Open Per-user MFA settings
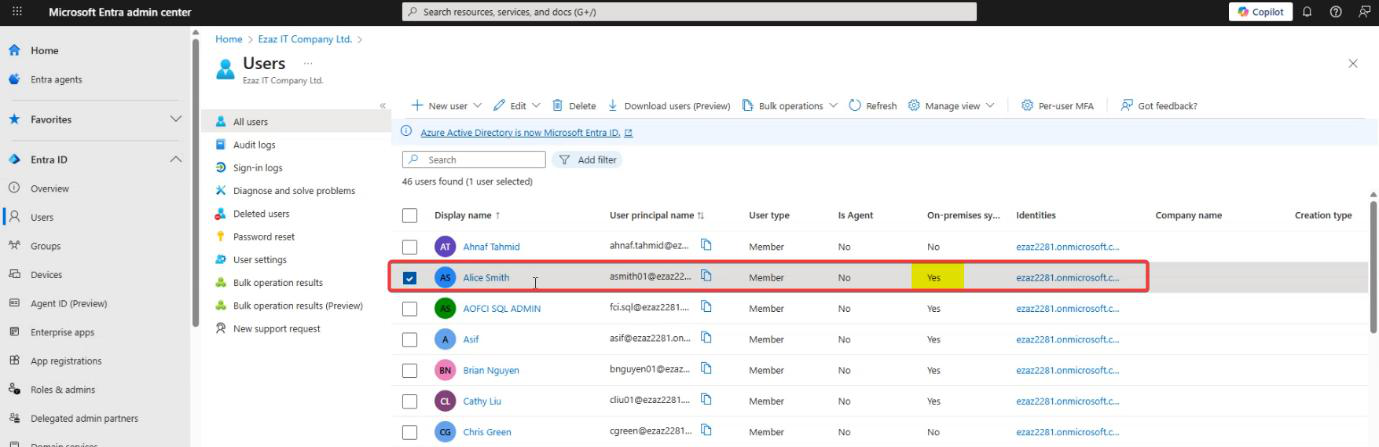Screen dimensions: 1379x447 click(1057, 106)
